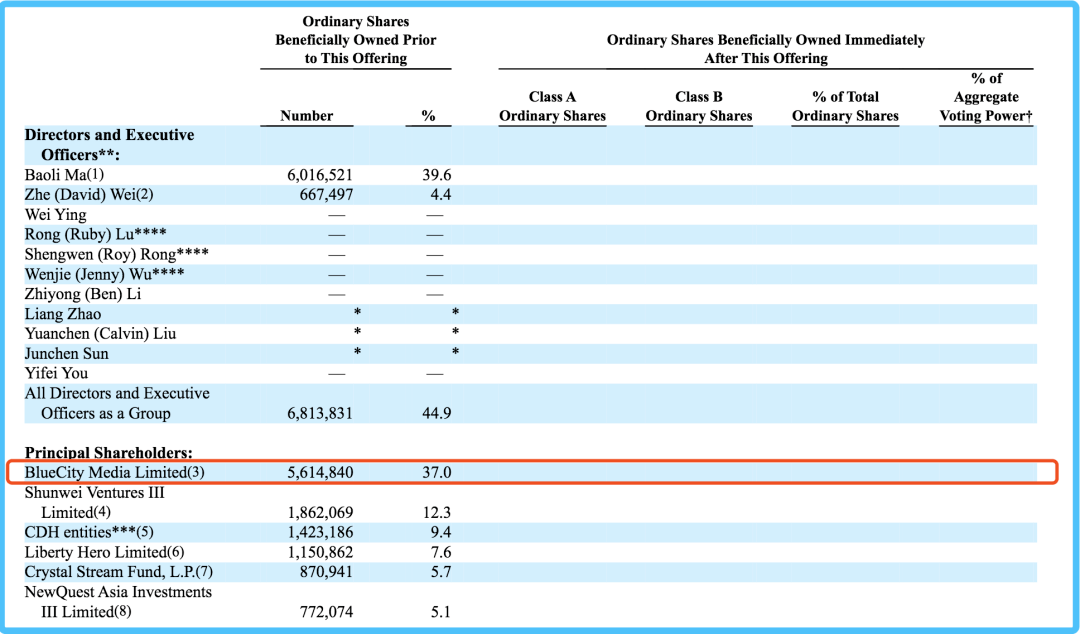Screen dimensions: 1080x634
Task: Select the Liang Zhao name
Action: pos(63,314)
